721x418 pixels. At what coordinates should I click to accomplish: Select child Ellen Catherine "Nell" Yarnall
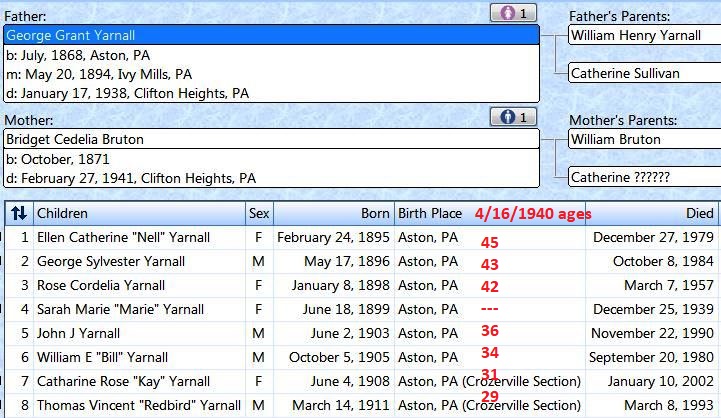pyautogui.click(x=123, y=238)
